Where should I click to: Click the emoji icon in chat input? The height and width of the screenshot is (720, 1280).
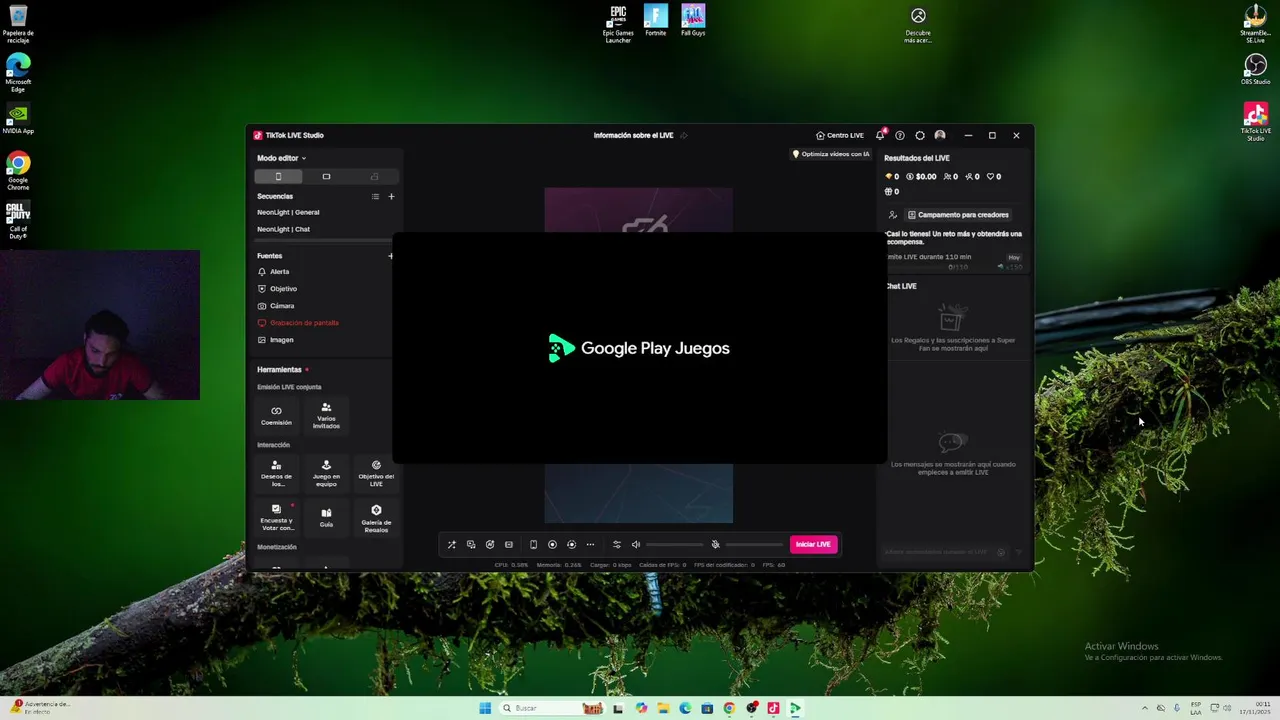coord(1001,552)
